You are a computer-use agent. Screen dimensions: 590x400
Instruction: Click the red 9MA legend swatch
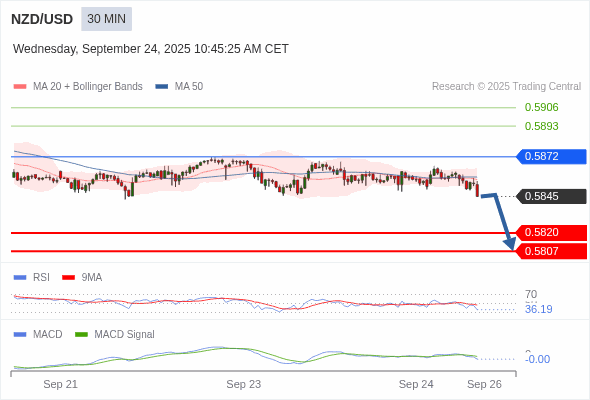68,278
